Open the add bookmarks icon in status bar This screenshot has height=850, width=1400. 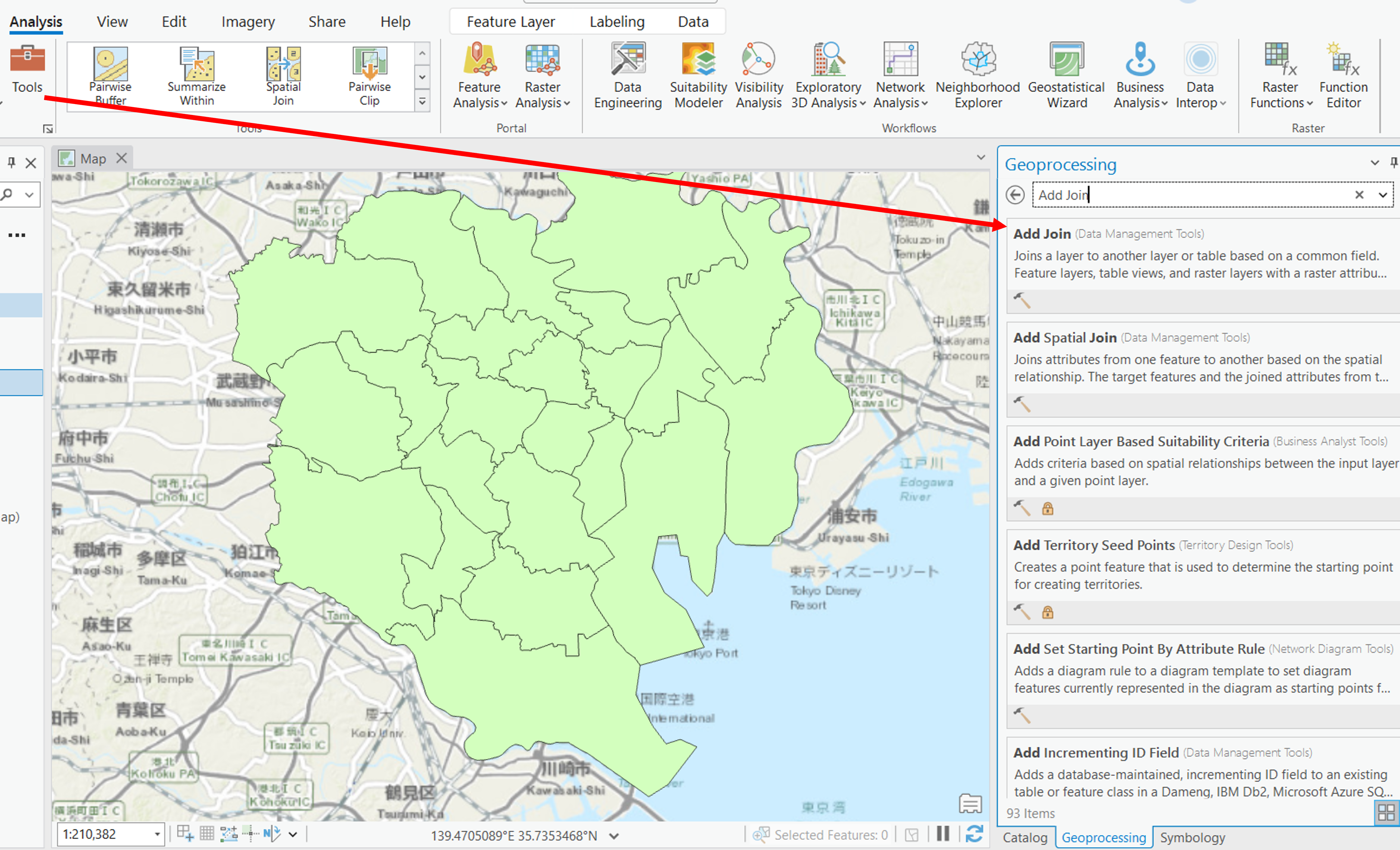pyautogui.click(x=185, y=834)
